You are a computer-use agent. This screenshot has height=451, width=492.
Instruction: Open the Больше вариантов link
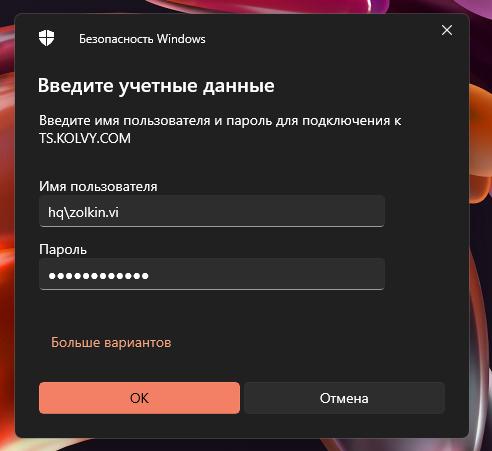[111, 342]
